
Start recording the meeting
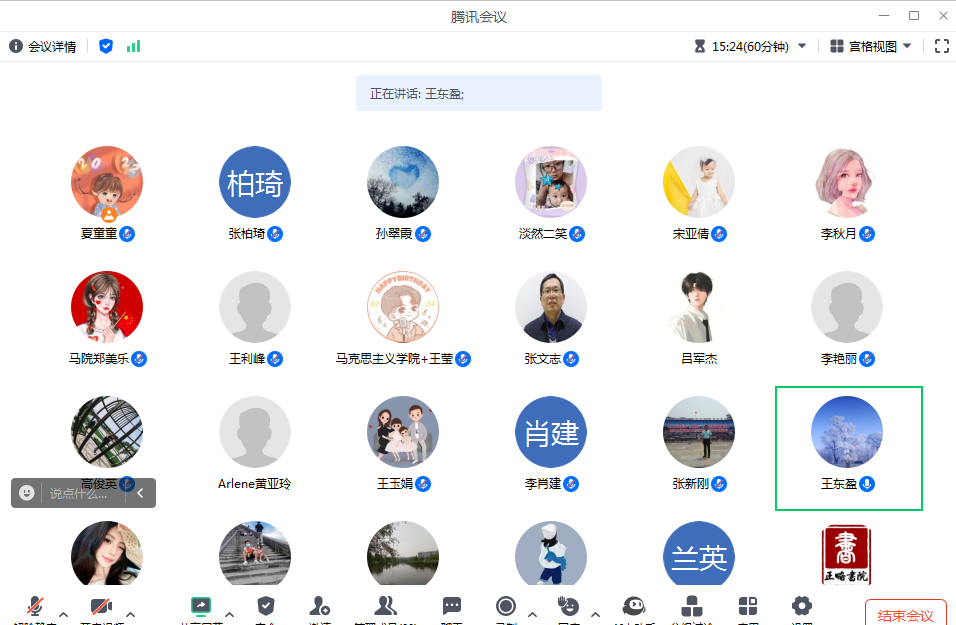505,607
